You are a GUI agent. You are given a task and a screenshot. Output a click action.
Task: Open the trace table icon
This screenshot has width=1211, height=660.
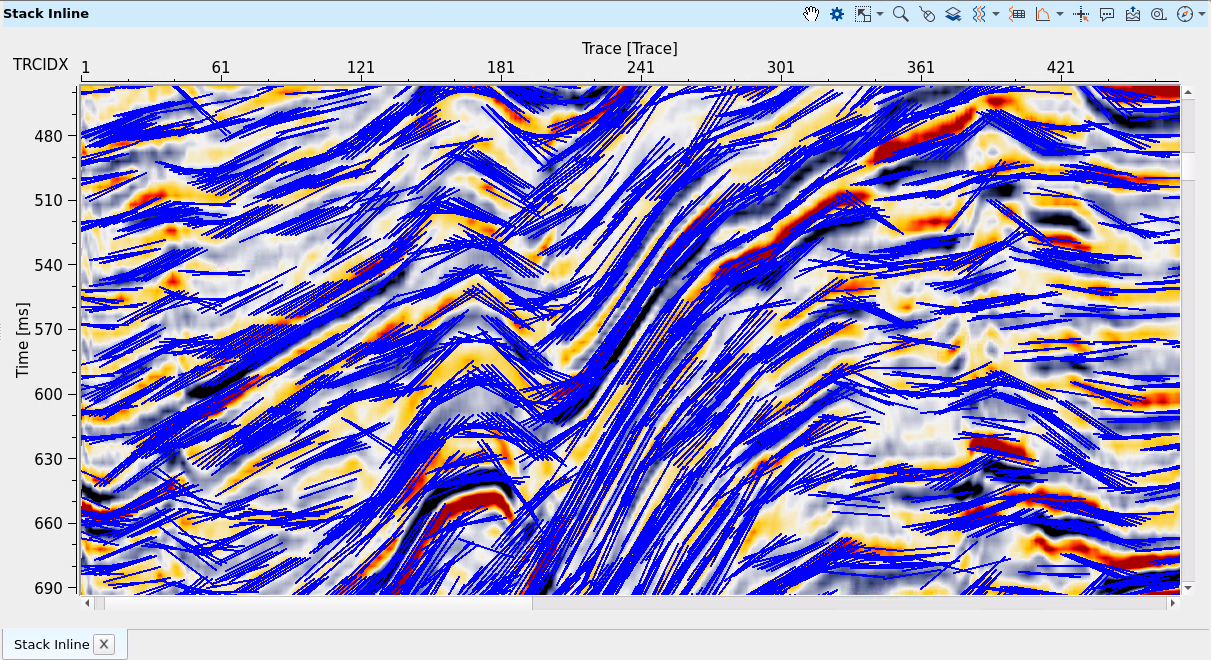1017,14
